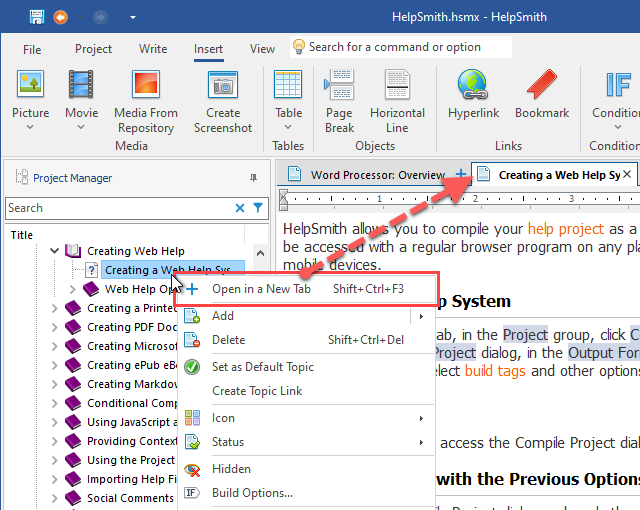Insert a Horizontal Line
Image resolution: width=640 pixels, height=510 pixels.
coord(397,101)
